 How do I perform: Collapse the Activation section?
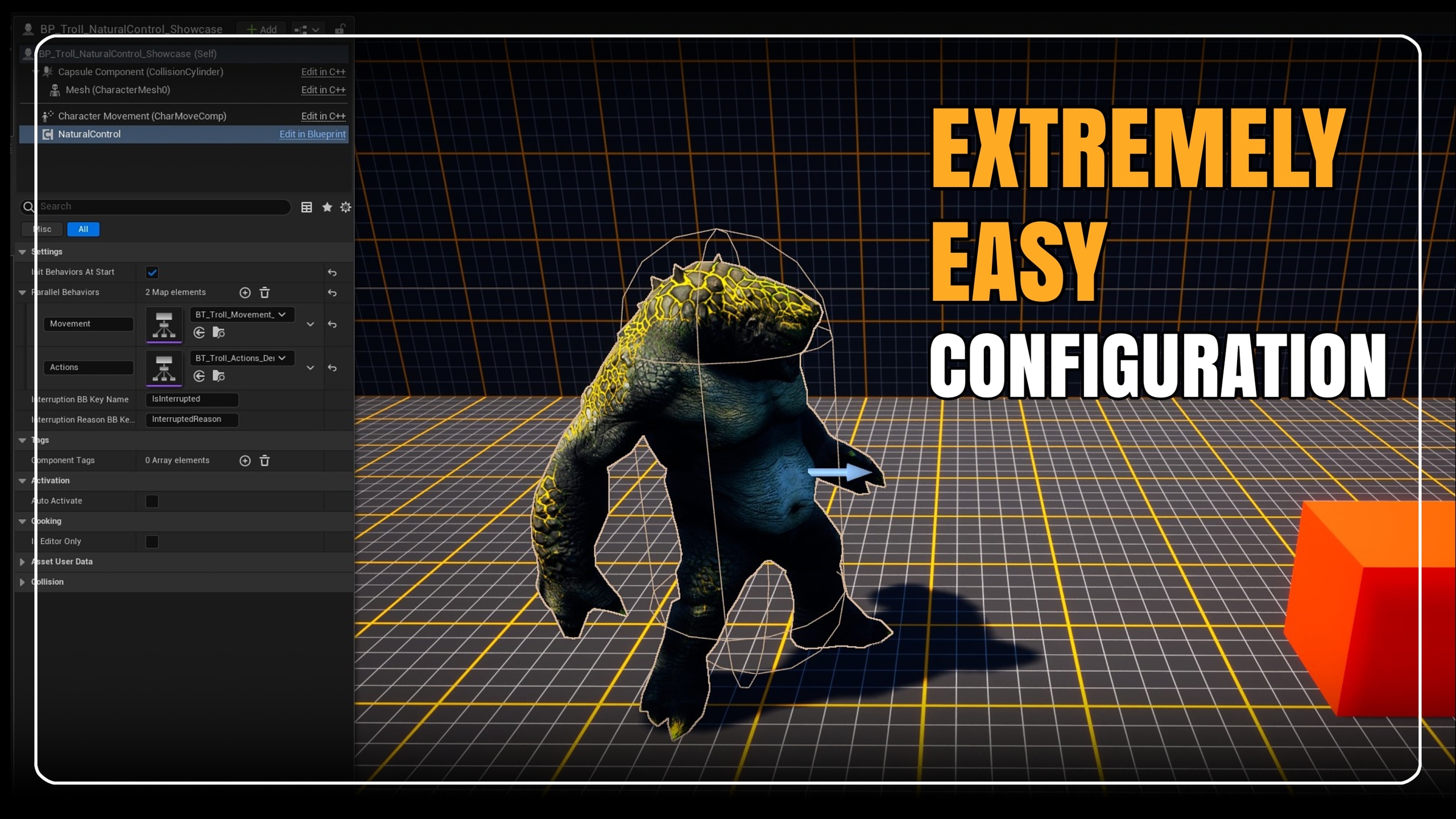[22, 481]
